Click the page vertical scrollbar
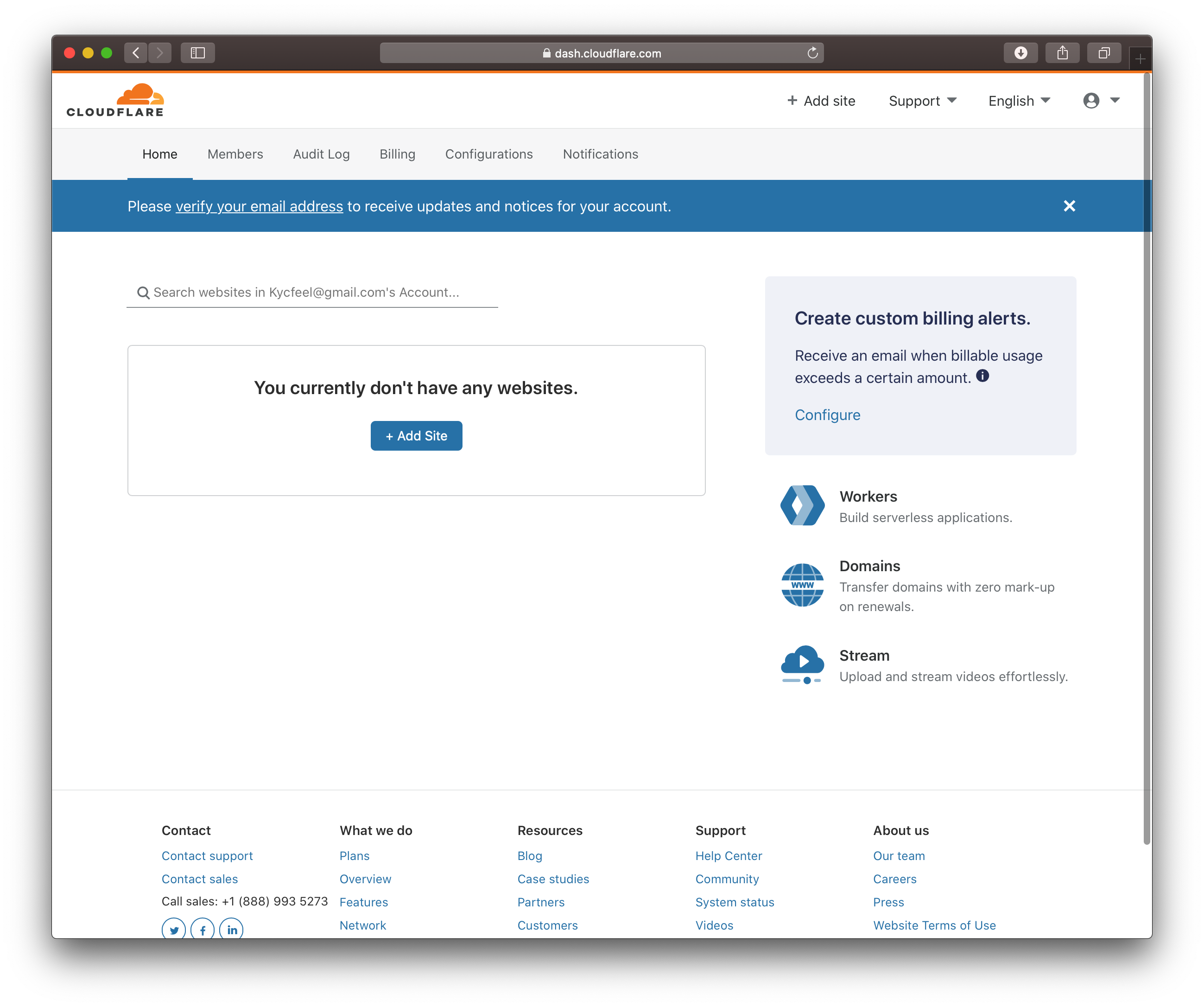The image size is (1204, 1007). pos(1147,459)
